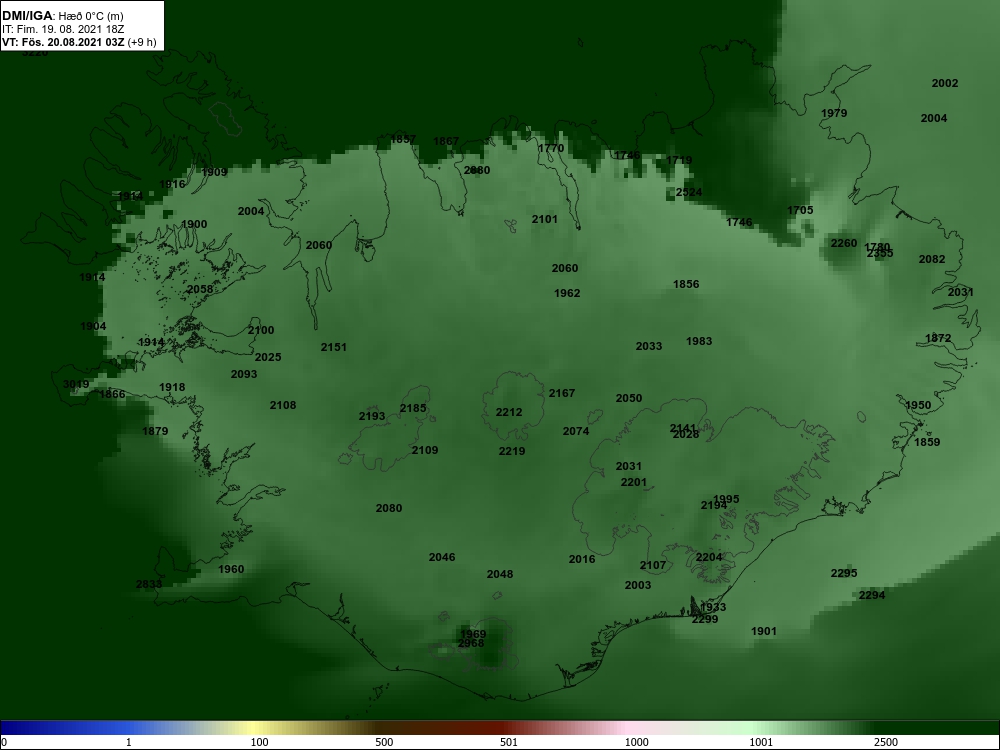Pick the 2524 height label
This screenshot has height=750, width=1000.
click(x=689, y=192)
